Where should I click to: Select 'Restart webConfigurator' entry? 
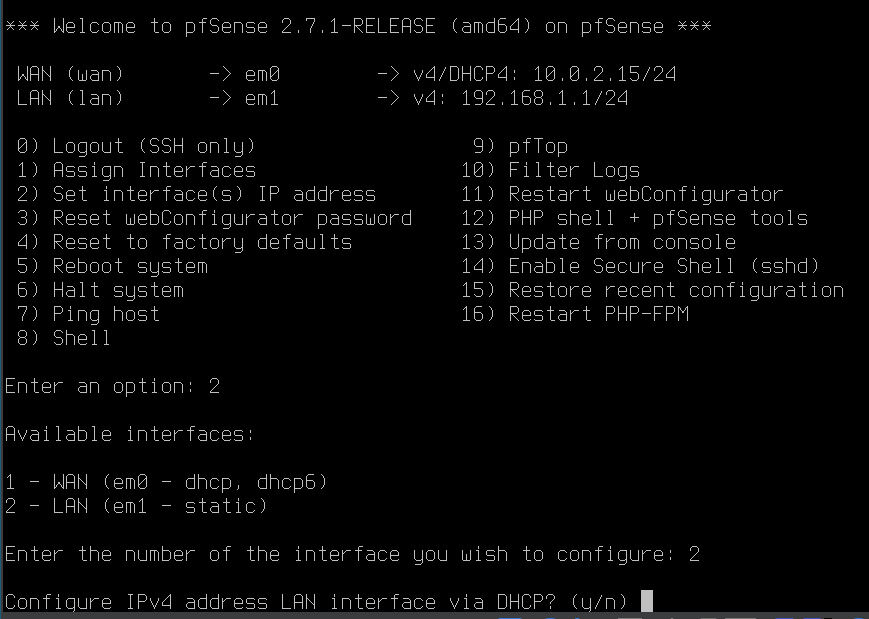[645, 194]
